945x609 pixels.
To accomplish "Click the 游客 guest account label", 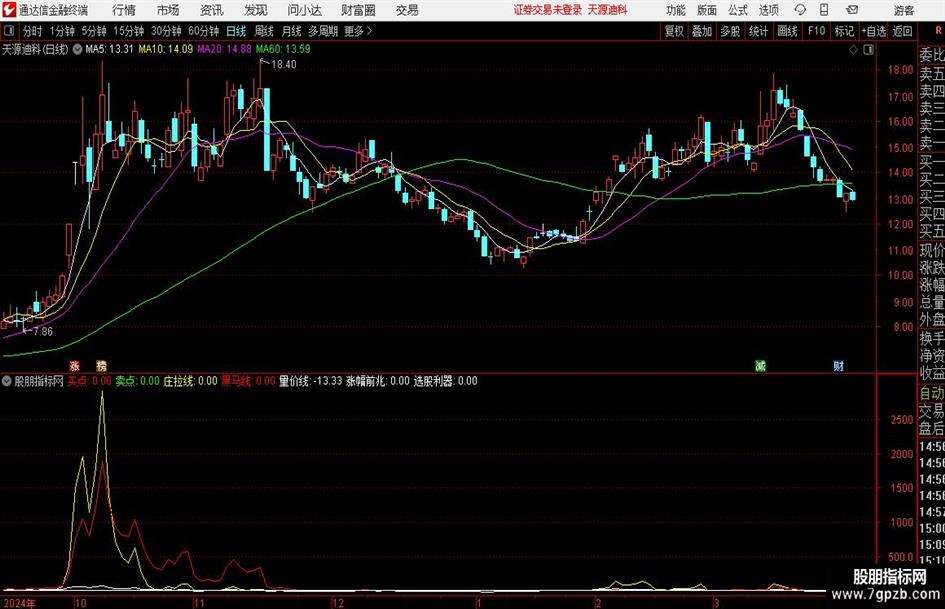I will coord(904,10).
